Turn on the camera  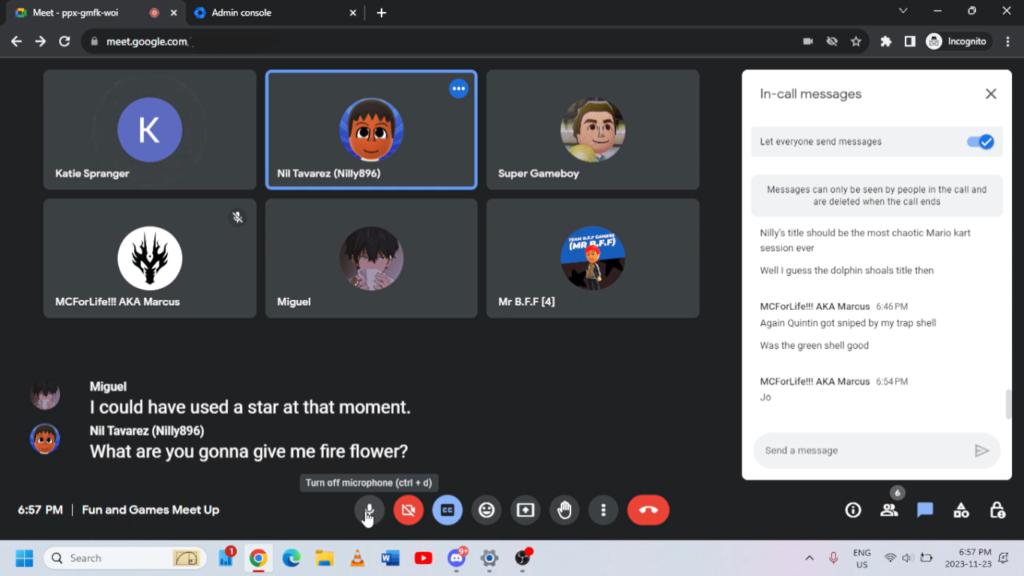[408, 510]
